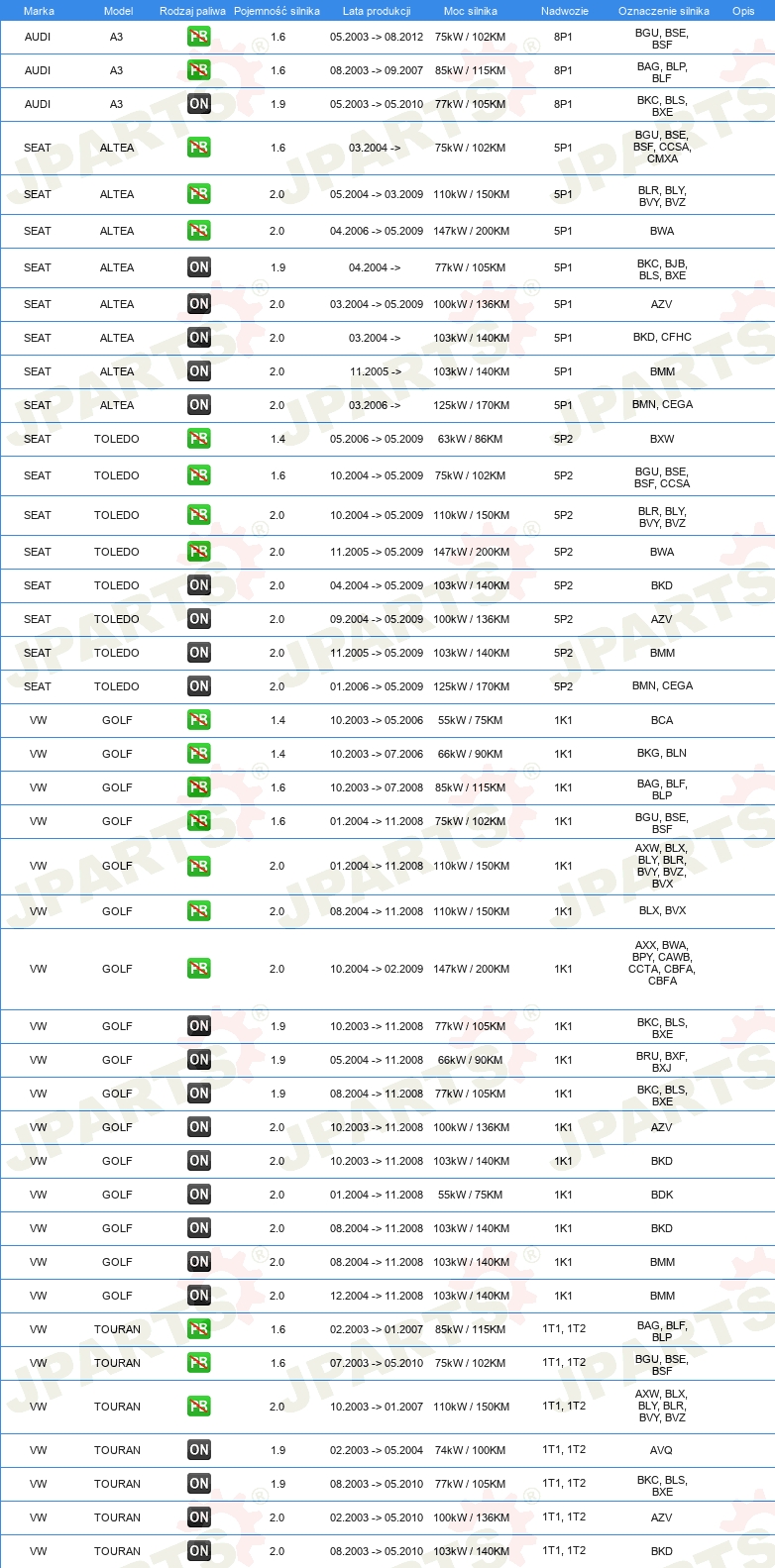Select petrol icon for Seat Toledo 1.4
The height and width of the screenshot is (1568, 775).
click(x=199, y=439)
